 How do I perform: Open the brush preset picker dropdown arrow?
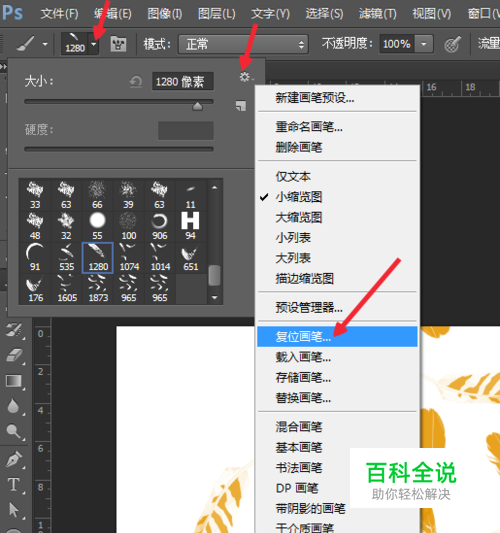94,44
